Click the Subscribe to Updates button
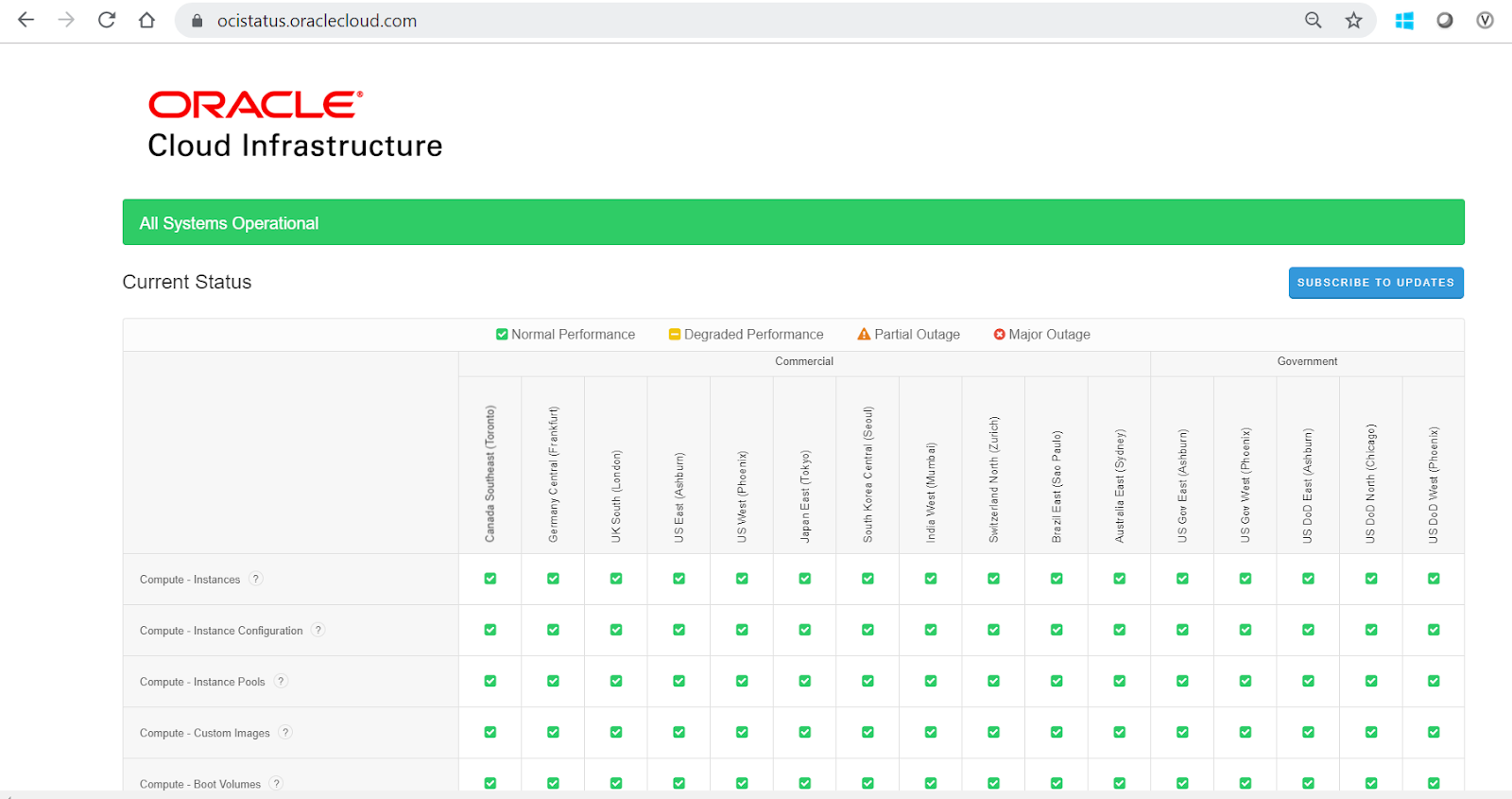This screenshot has height=799, width=1512. point(1376,283)
